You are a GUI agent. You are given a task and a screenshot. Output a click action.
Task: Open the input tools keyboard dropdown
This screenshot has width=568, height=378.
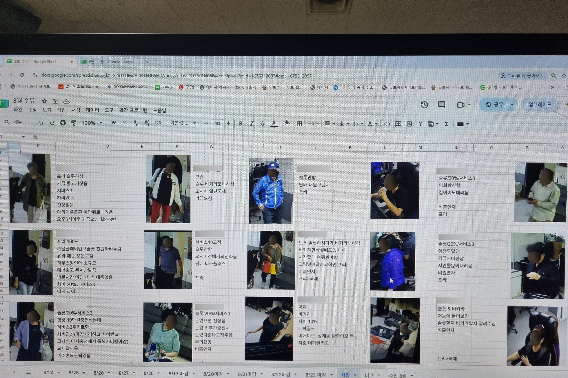pyautogui.click(x=463, y=124)
